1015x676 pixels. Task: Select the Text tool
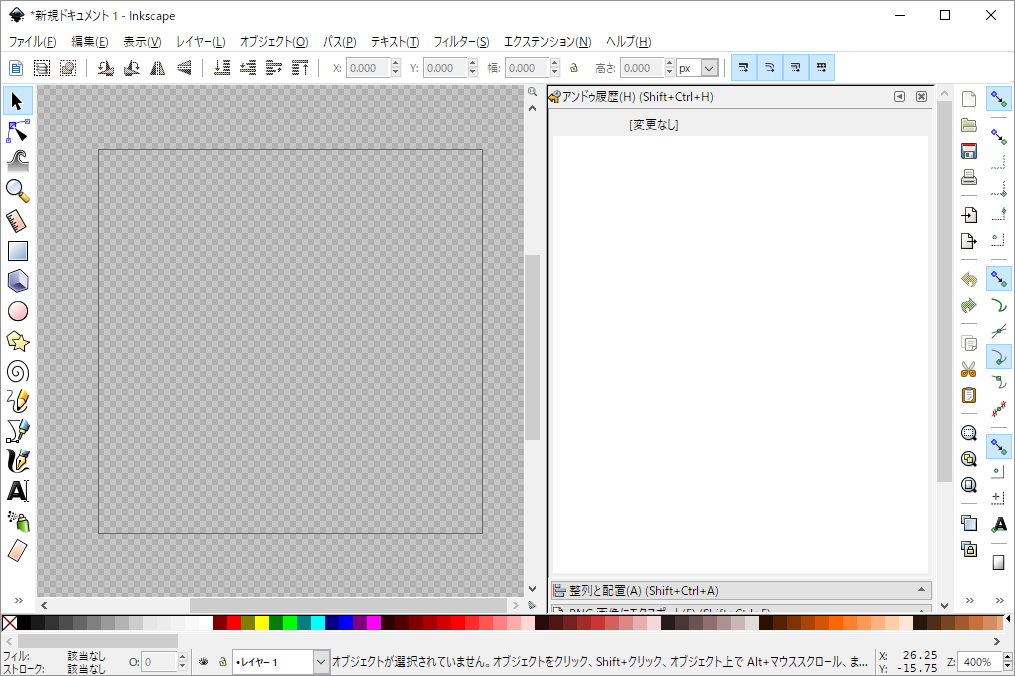click(17, 491)
